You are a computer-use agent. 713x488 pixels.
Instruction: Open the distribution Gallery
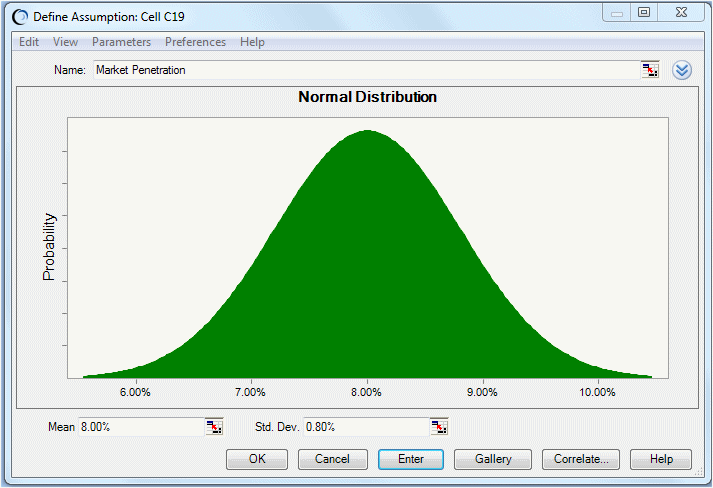pos(493,459)
